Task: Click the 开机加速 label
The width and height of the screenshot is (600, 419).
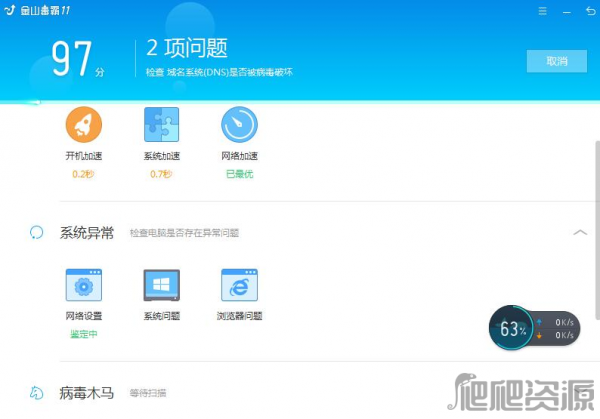Action: point(84,156)
